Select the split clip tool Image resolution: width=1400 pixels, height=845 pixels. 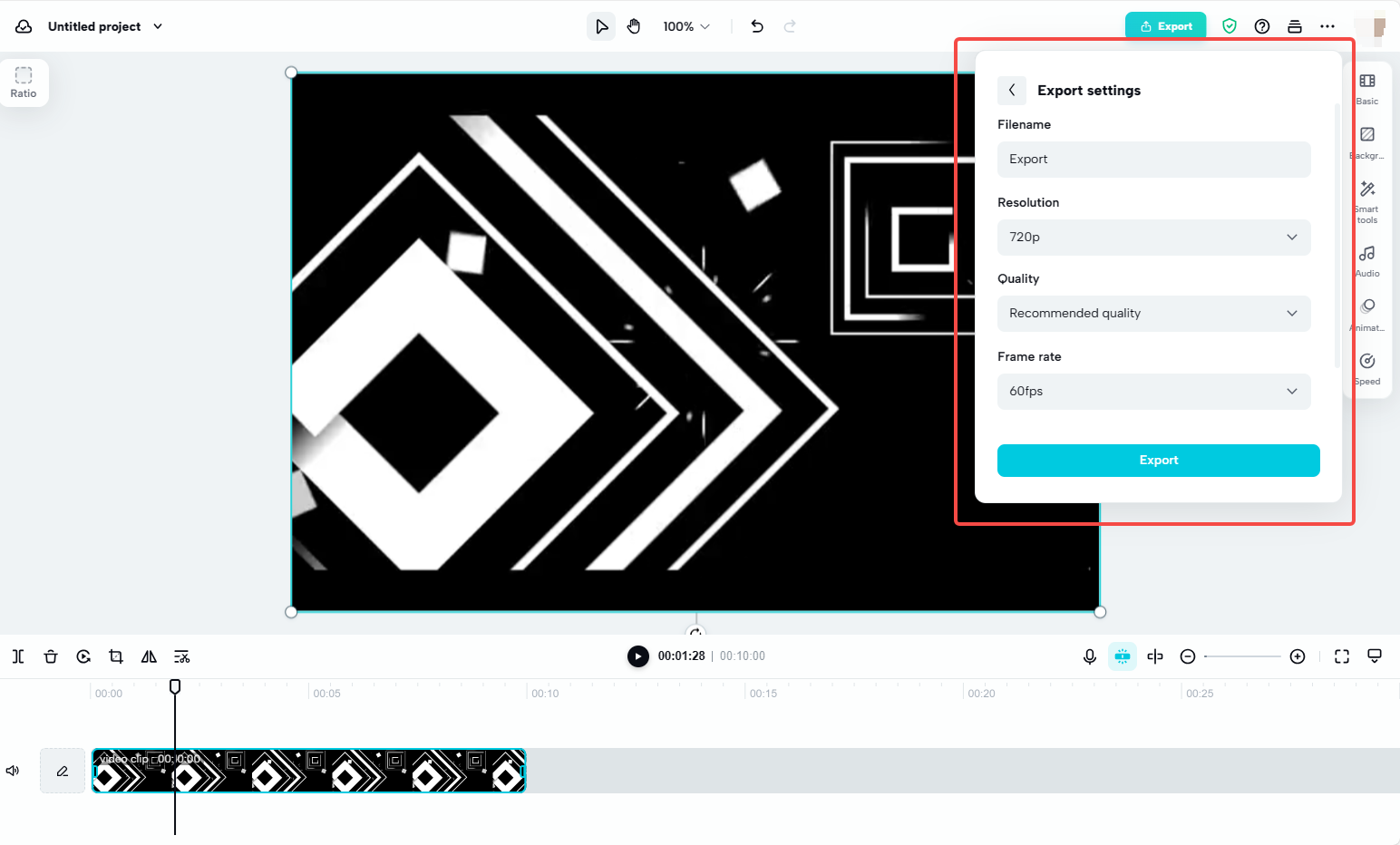[18, 656]
